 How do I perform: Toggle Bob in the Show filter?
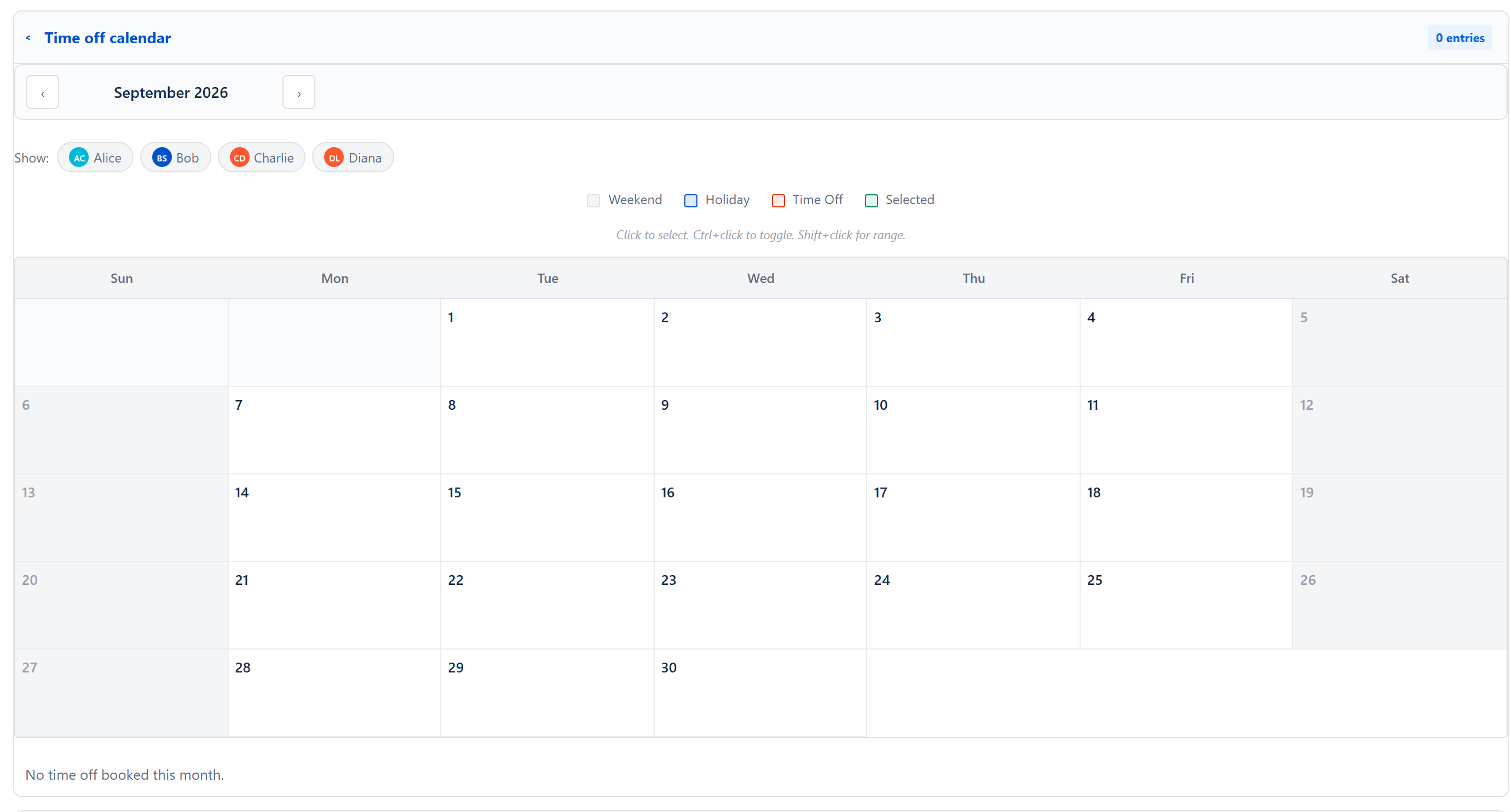coord(175,158)
